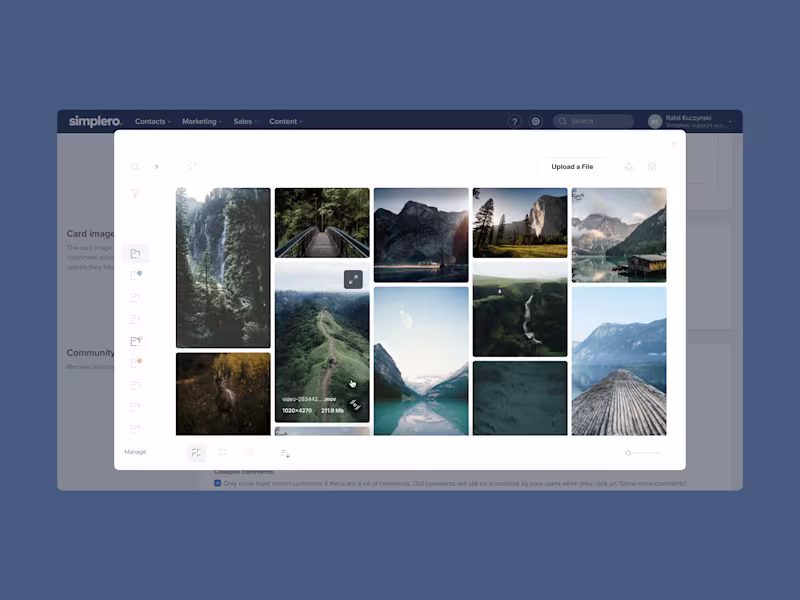Viewport: 800px width, 600px height.
Task: Click the camera capture icon
Action: coord(652,167)
